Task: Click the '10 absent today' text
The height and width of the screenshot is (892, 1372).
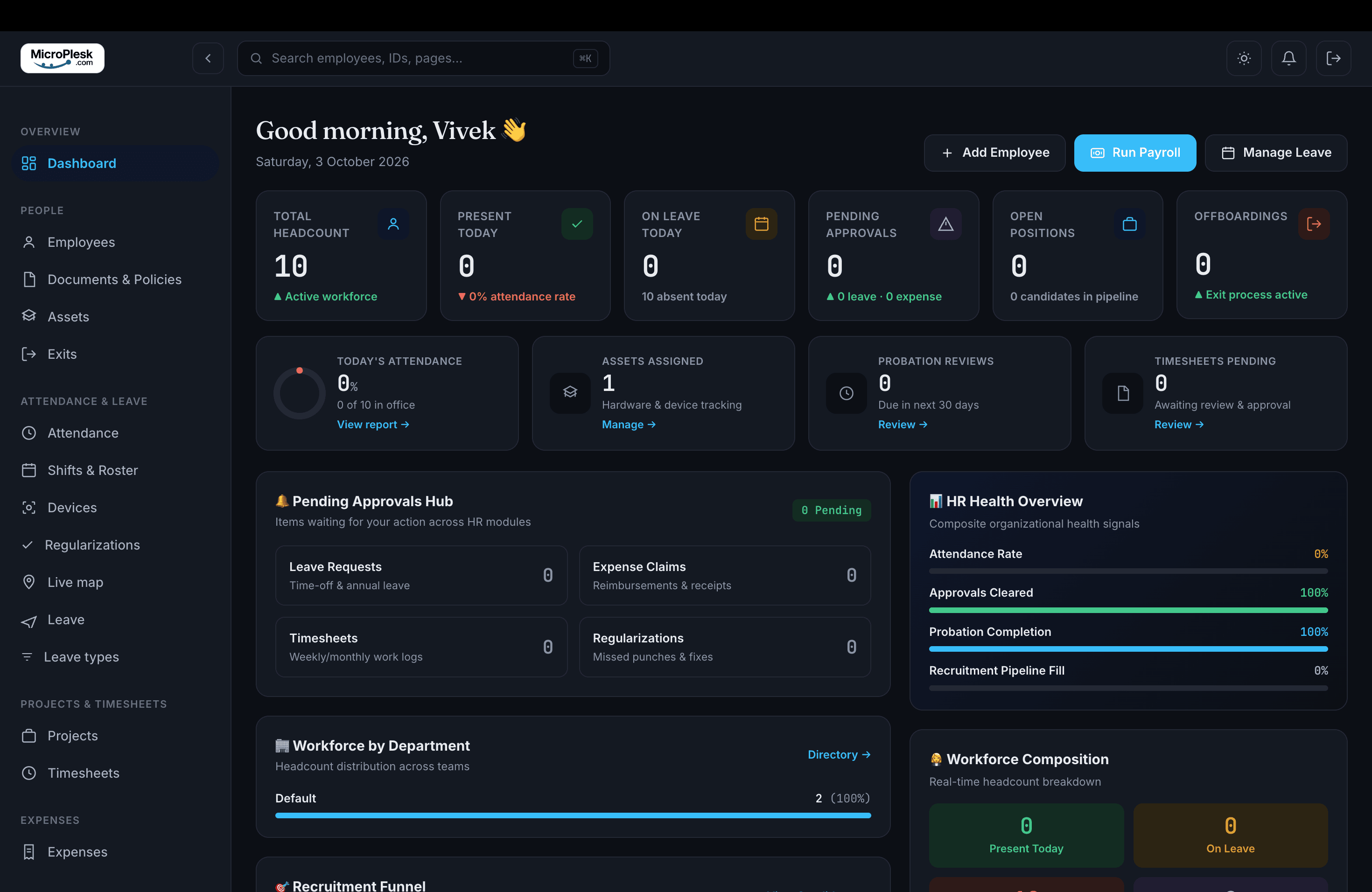Action: [684, 297]
